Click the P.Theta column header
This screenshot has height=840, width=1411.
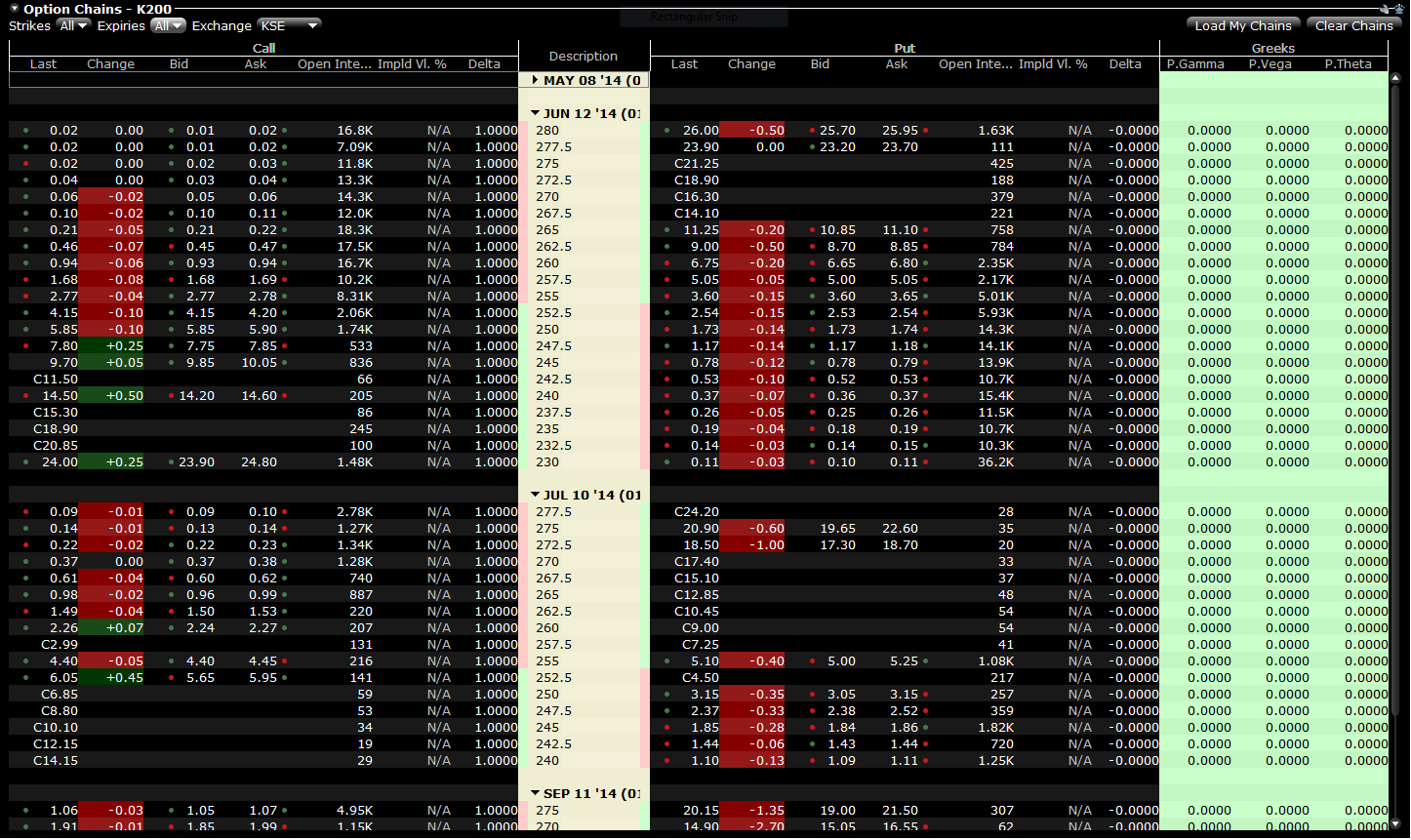(x=1349, y=64)
